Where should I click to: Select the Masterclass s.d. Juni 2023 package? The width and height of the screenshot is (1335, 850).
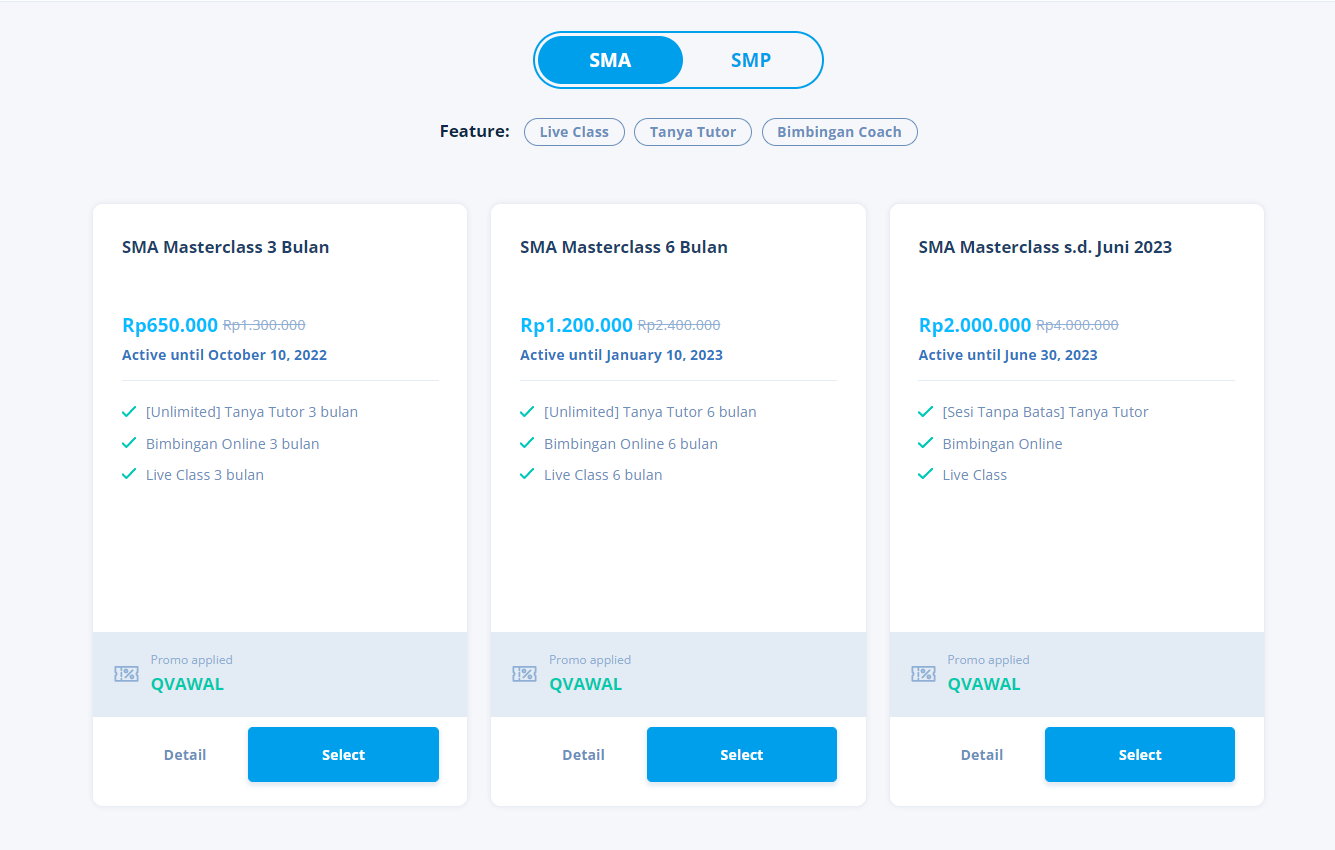(x=1139, y=755)
